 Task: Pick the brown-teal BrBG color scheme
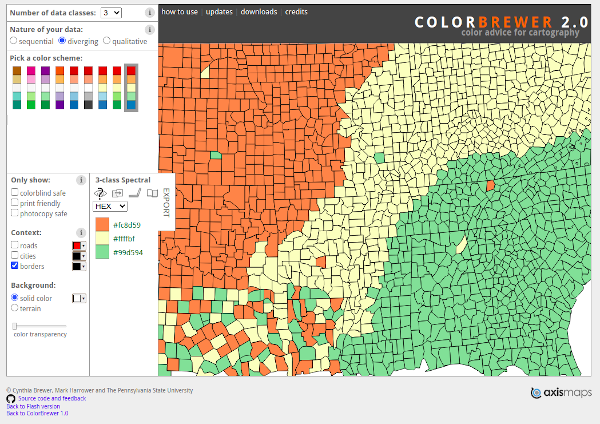[17, 88]
